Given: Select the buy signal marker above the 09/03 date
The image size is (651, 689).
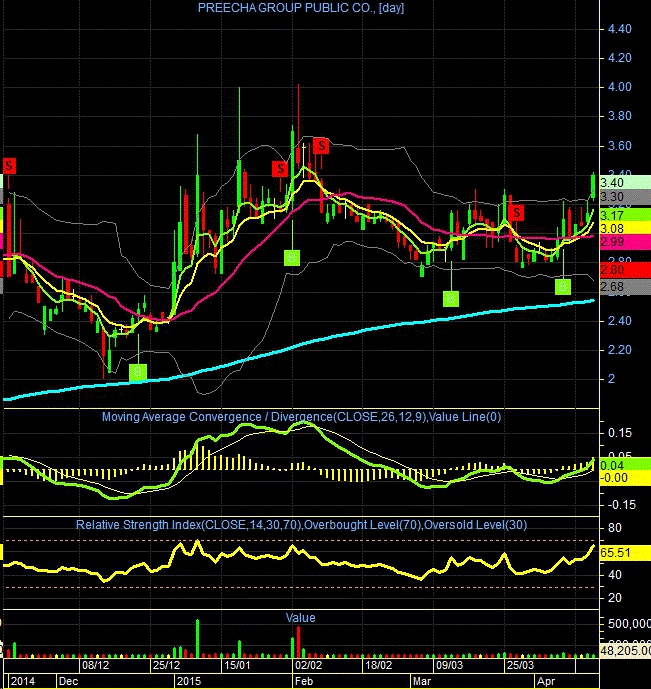Looking at the screenshot, I should (x=451, y=299).
